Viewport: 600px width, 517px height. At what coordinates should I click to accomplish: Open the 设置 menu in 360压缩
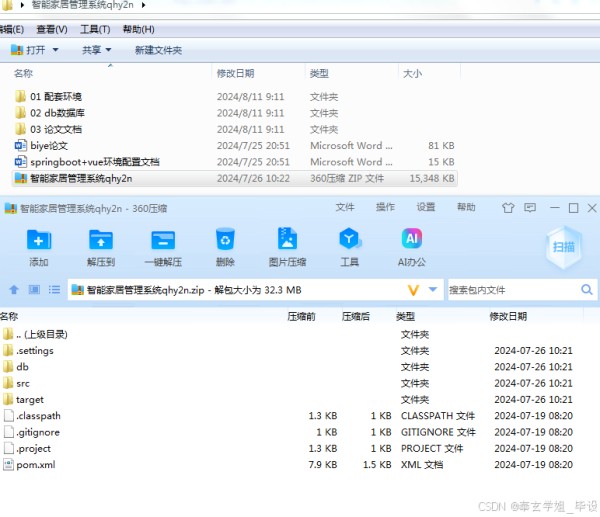pyautogui.click(x=426, y=207)
